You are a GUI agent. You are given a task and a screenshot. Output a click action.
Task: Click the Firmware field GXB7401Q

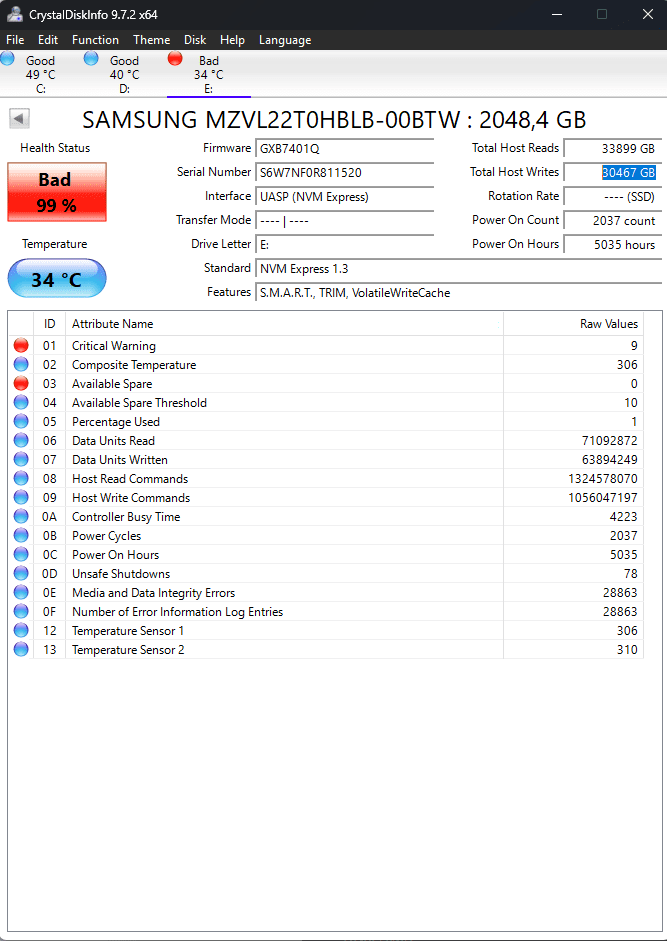tap(345, 148)
